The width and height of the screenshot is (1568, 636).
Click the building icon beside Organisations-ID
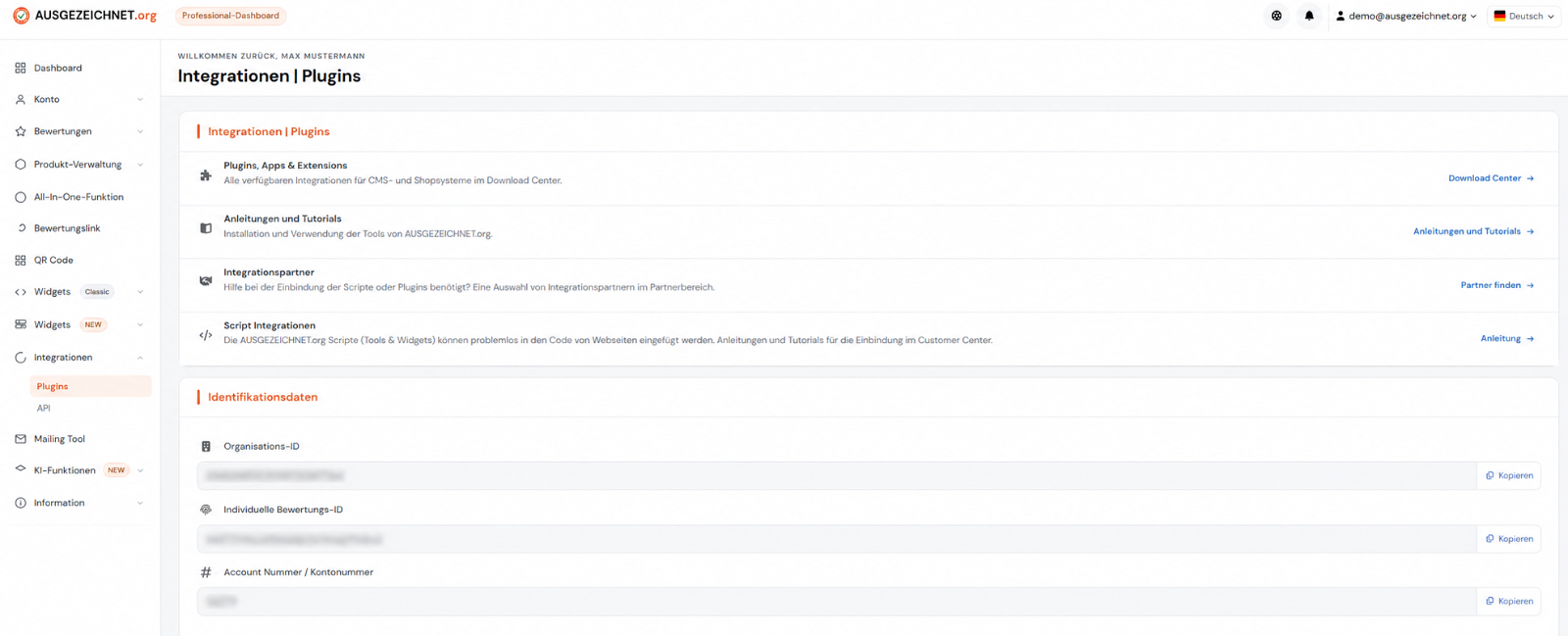coord(206,446)
